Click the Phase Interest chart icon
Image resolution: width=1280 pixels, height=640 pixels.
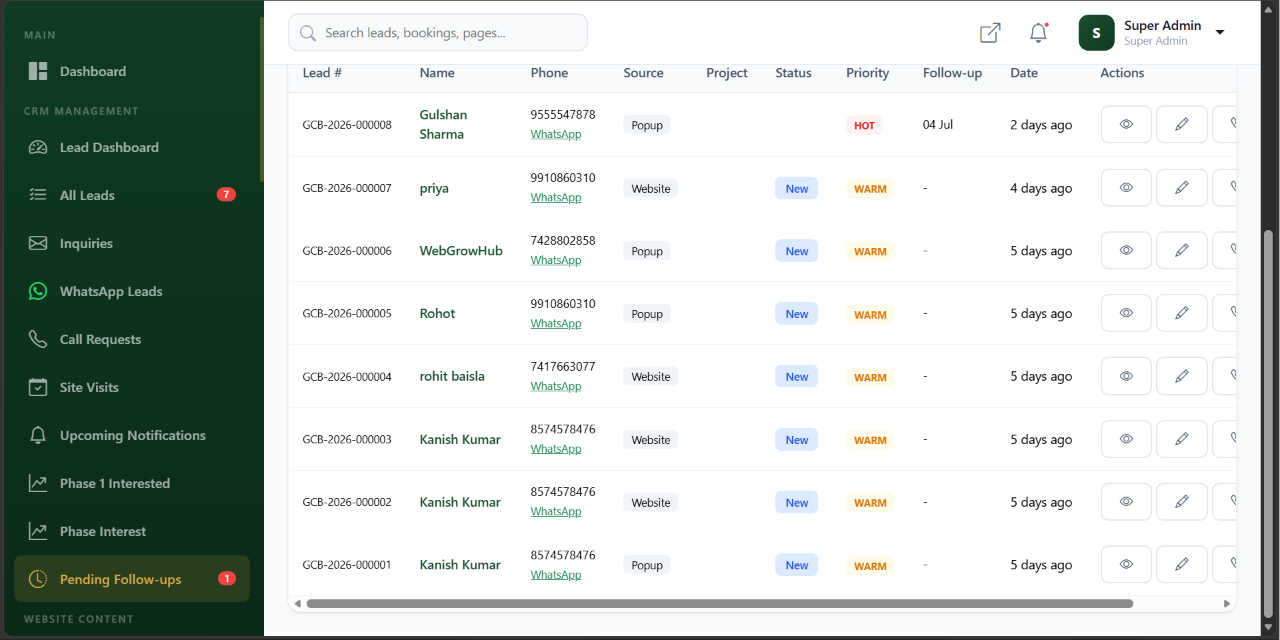pyautogui.click(x=38, y=531)
